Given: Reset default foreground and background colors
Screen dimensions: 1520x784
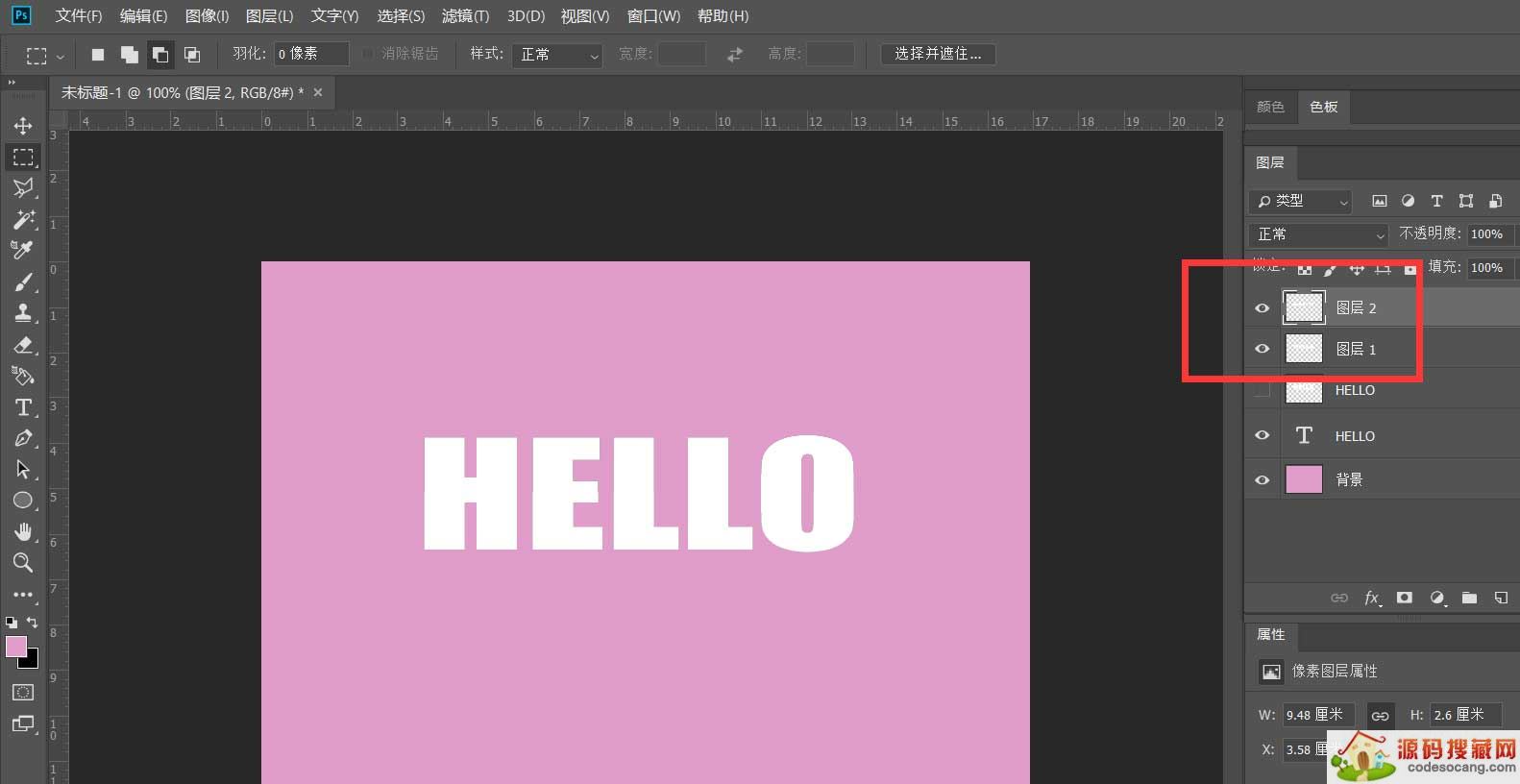Looking at the screenshot, I should [x=12, y=623].
